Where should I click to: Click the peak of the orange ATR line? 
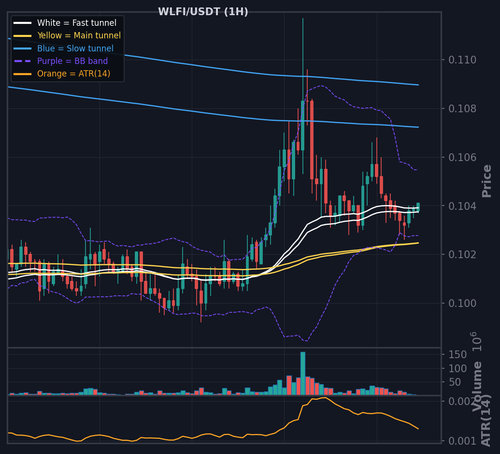[325, 397]
